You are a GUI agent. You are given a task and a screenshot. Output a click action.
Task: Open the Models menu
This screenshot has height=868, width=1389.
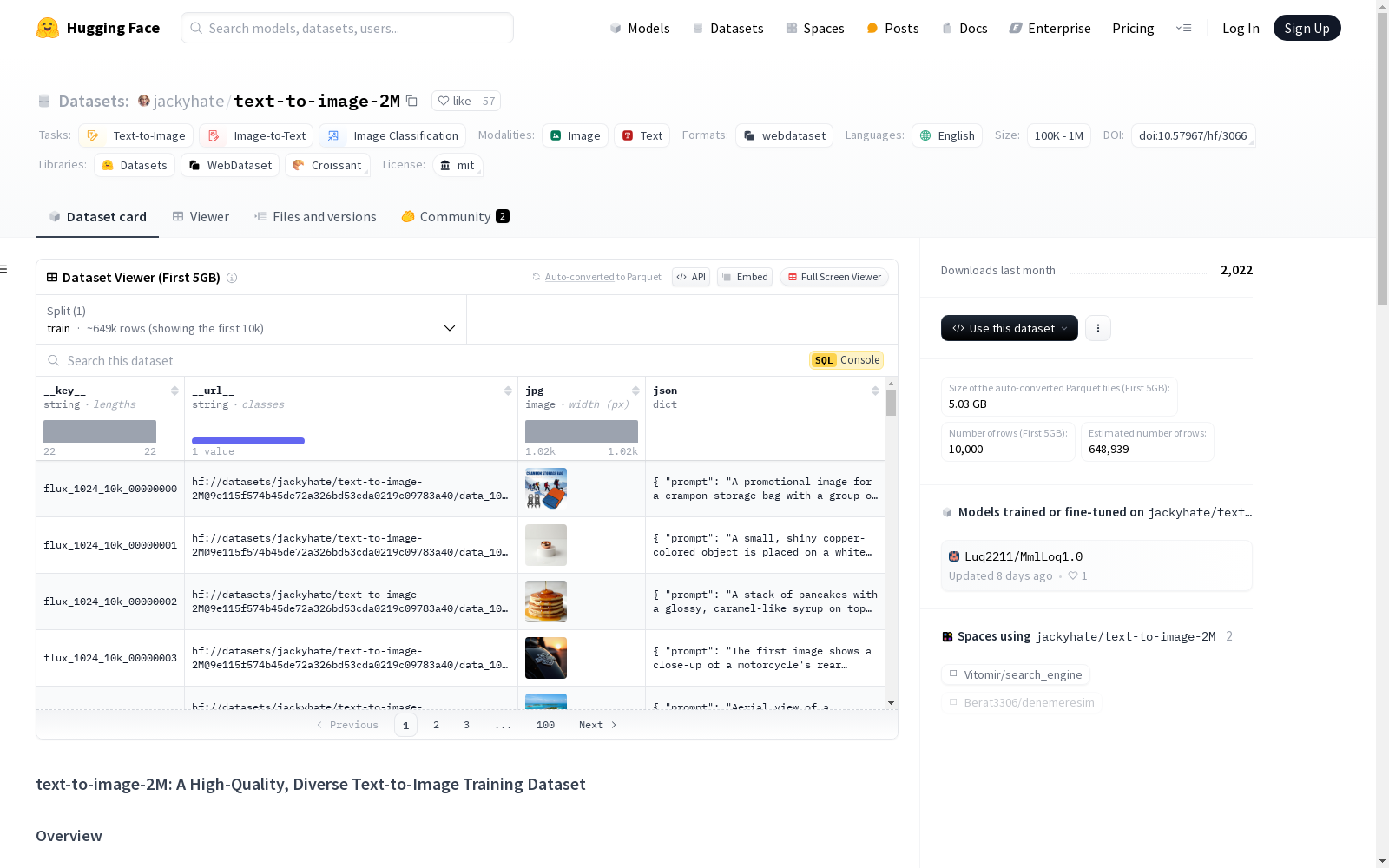click(640, 28)
